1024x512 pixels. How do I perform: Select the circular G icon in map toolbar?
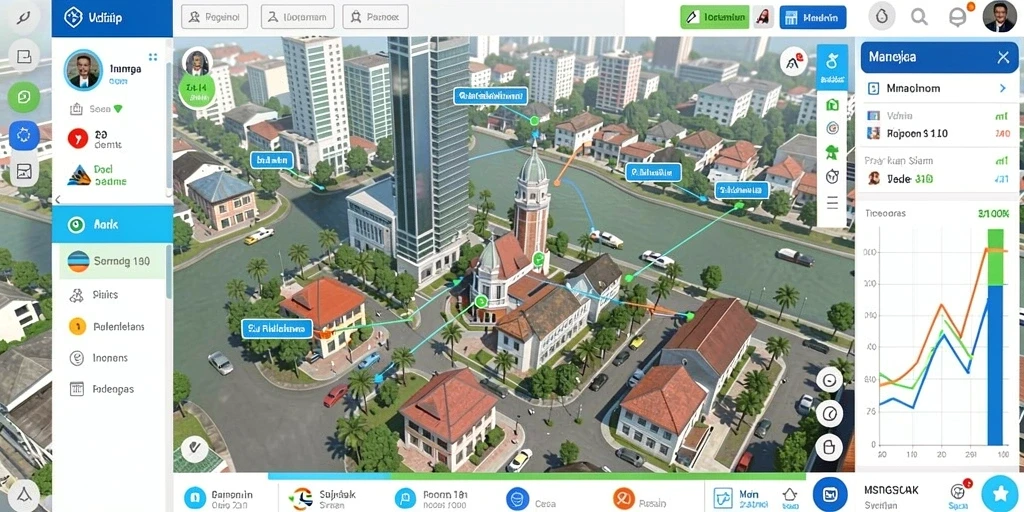pyautogui.click(x=832, y=128)
